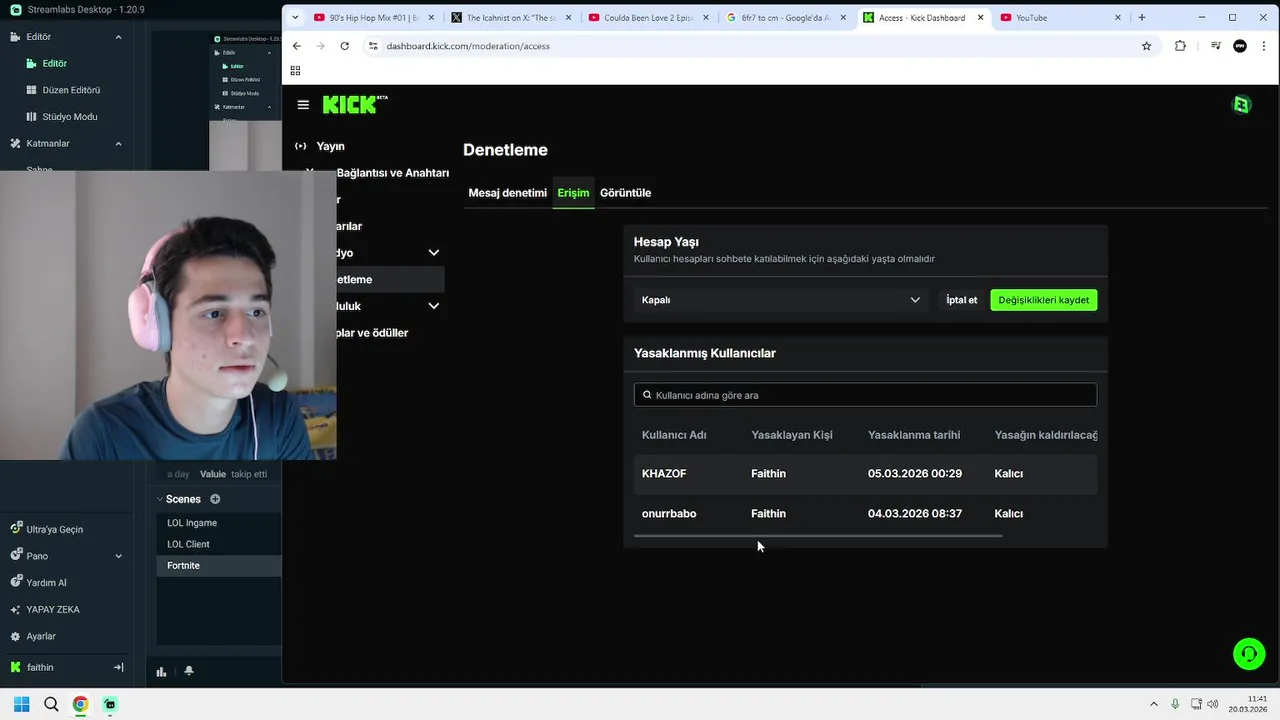Image resolution: width=1280 pixels, height=720 pixels.
Task: Open Chrome tab search dropdown
Action: [x=295, y=17]
